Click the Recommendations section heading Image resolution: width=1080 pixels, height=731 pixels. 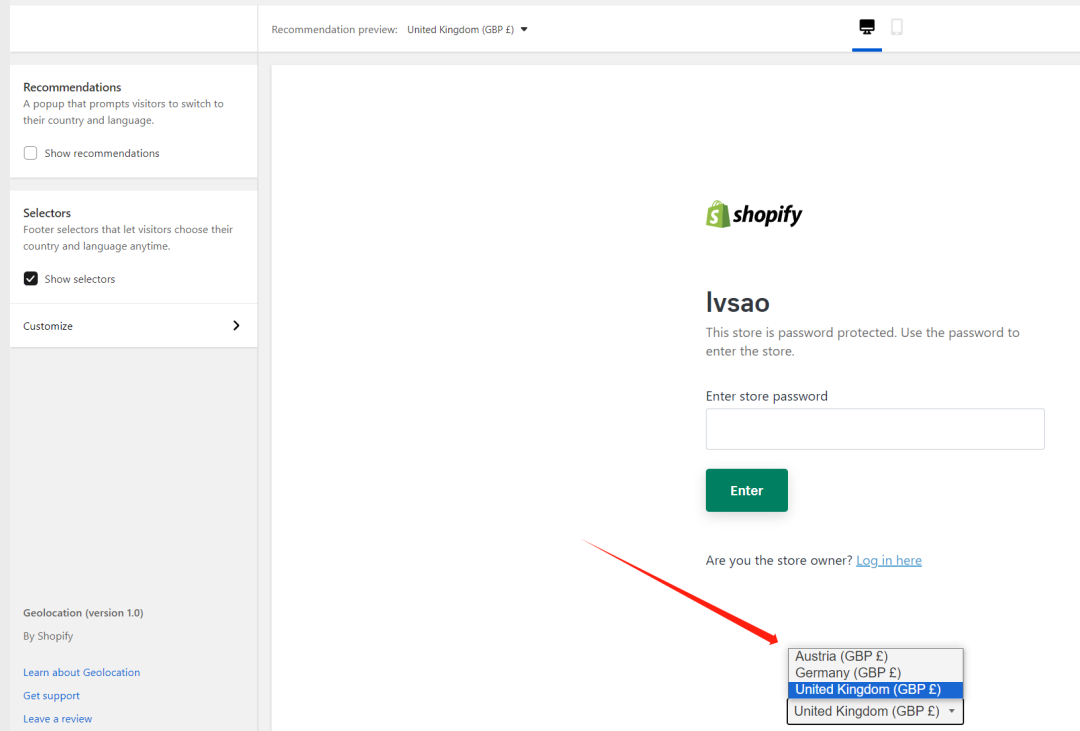pyautogui.click(x=72, y=87)
